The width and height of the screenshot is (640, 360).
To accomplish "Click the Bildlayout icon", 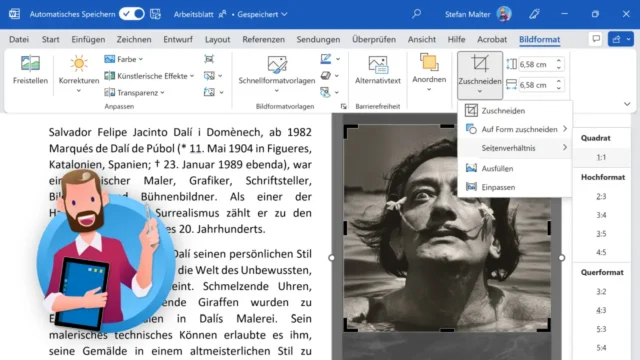I will tap(326, 93).
